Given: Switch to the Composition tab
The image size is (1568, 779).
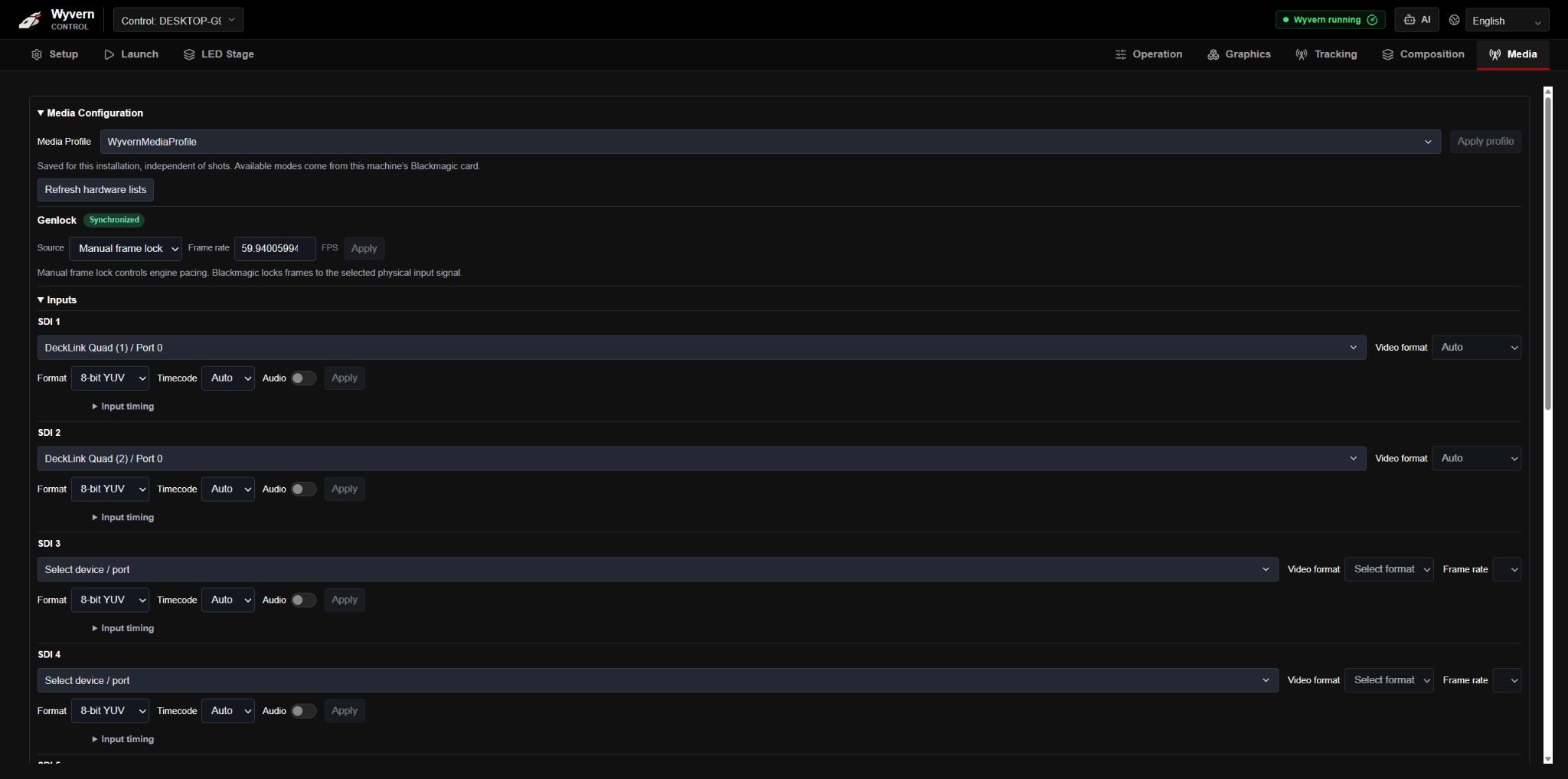Looking at the screenshot, I should pyautogui.click(x=1423, y=54).
